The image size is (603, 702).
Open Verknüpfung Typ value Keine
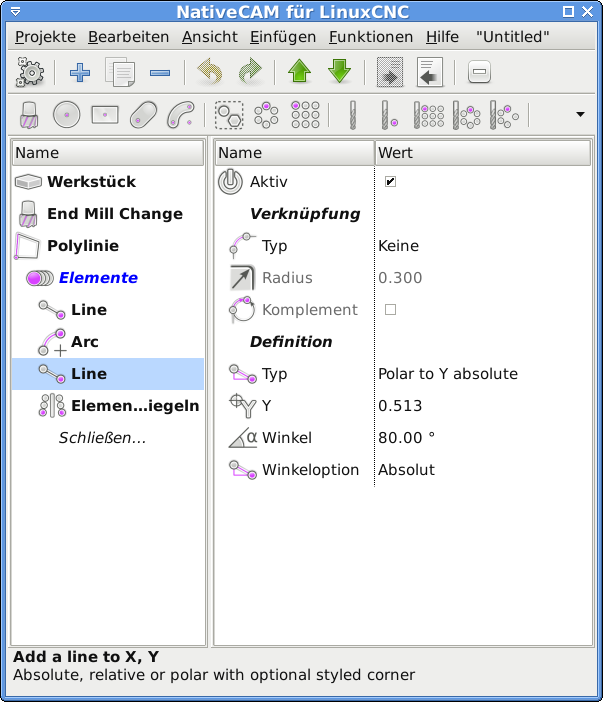pyautogui.click(x=398, y=246)
